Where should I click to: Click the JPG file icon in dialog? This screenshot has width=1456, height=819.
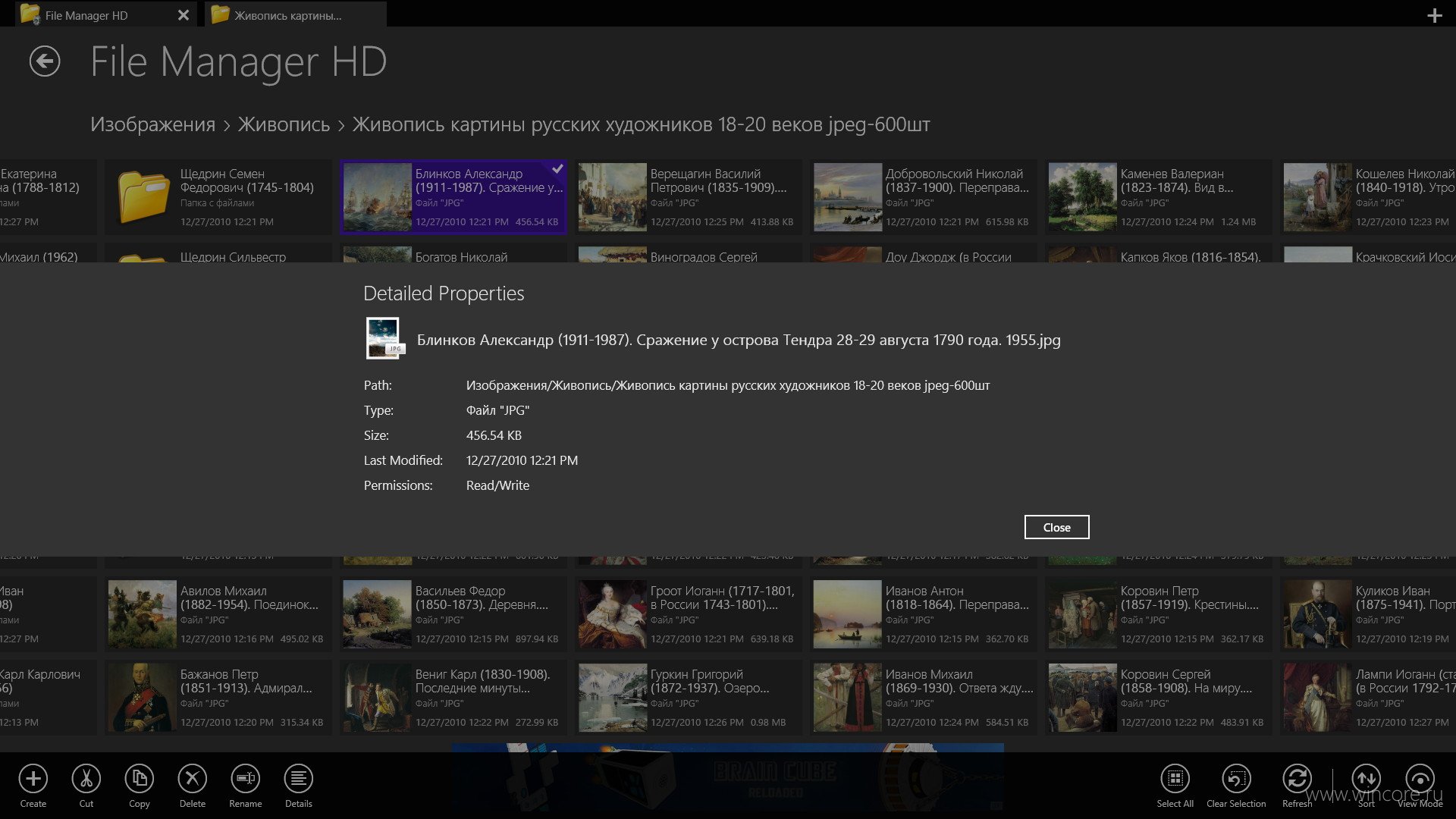384,338
